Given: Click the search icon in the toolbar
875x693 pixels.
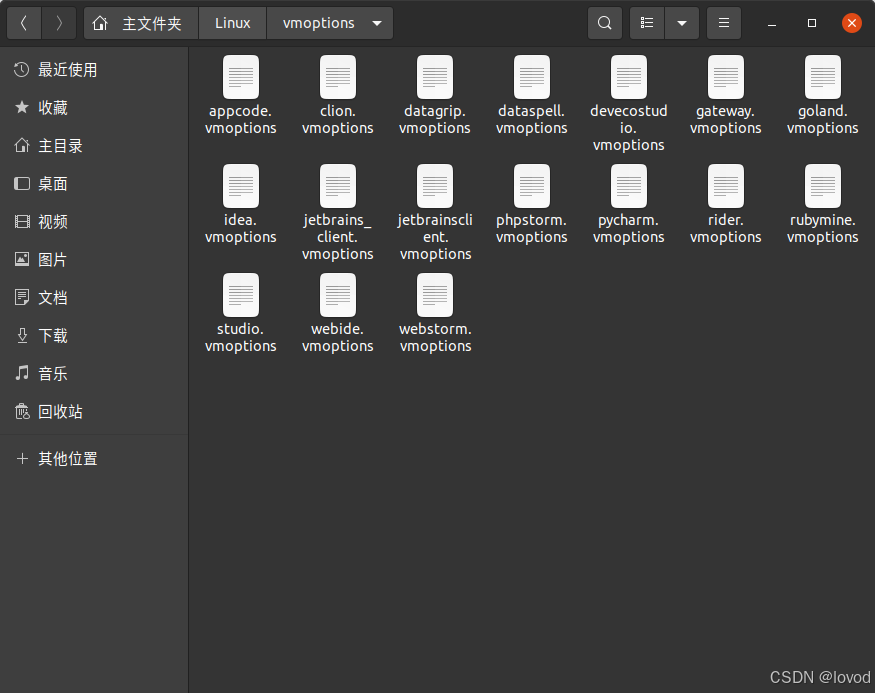Looking at the screenshot, I should pyautogui.click(x=604, y=22).
